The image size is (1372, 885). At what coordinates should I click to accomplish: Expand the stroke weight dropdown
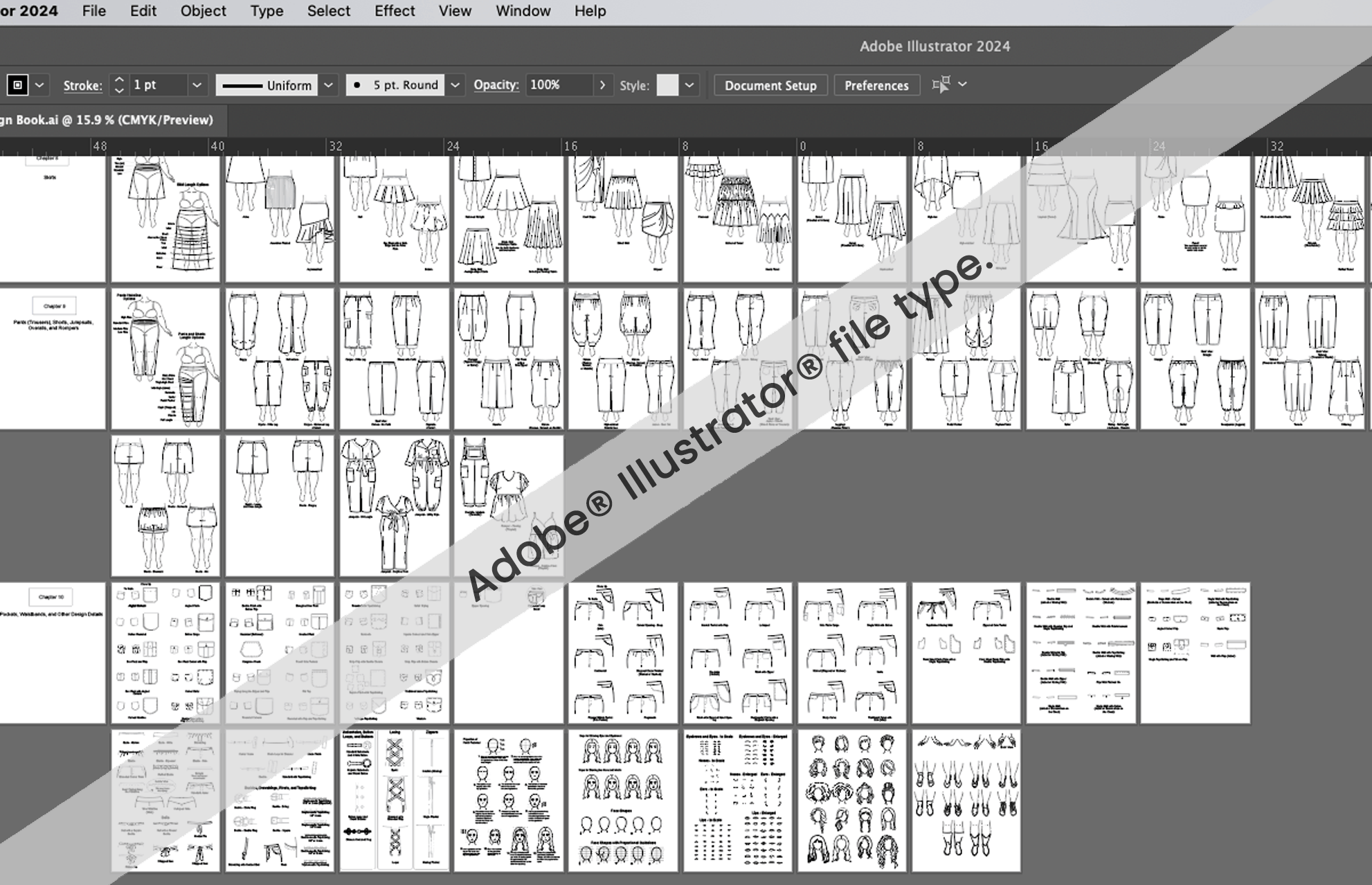(197, 85)
